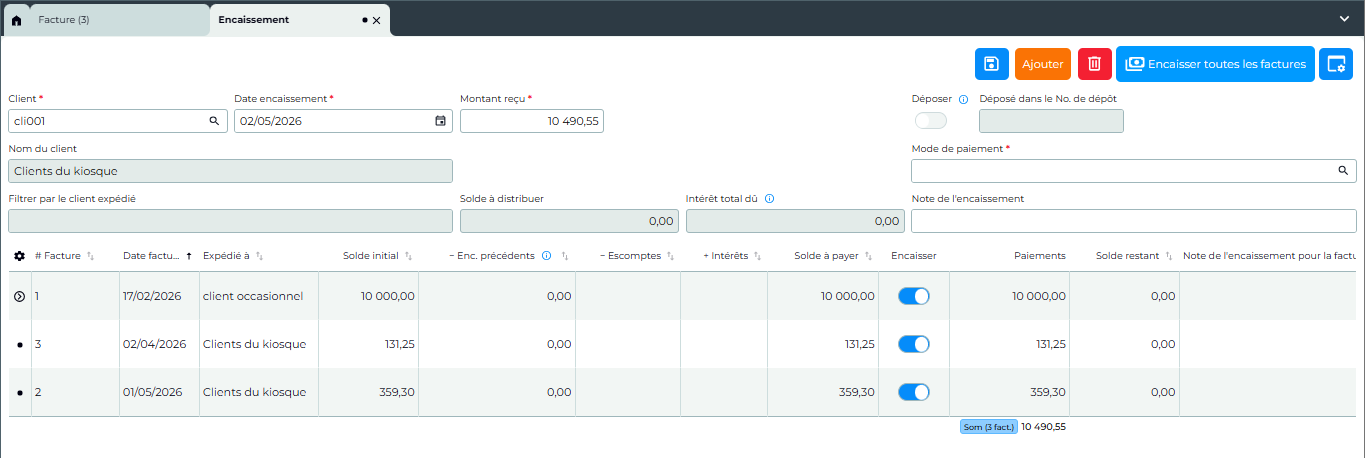Open the Date encaissement calendar picker
Viewport: 1365px width, 458px height.
(440, 121)
